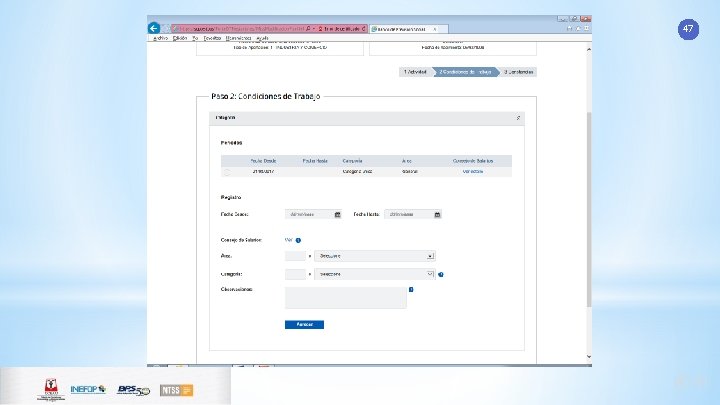Image resolution: width=720 pixels, height=405 pixels.
Task: Open the Herramientas menu
Action: pos(238,38)
